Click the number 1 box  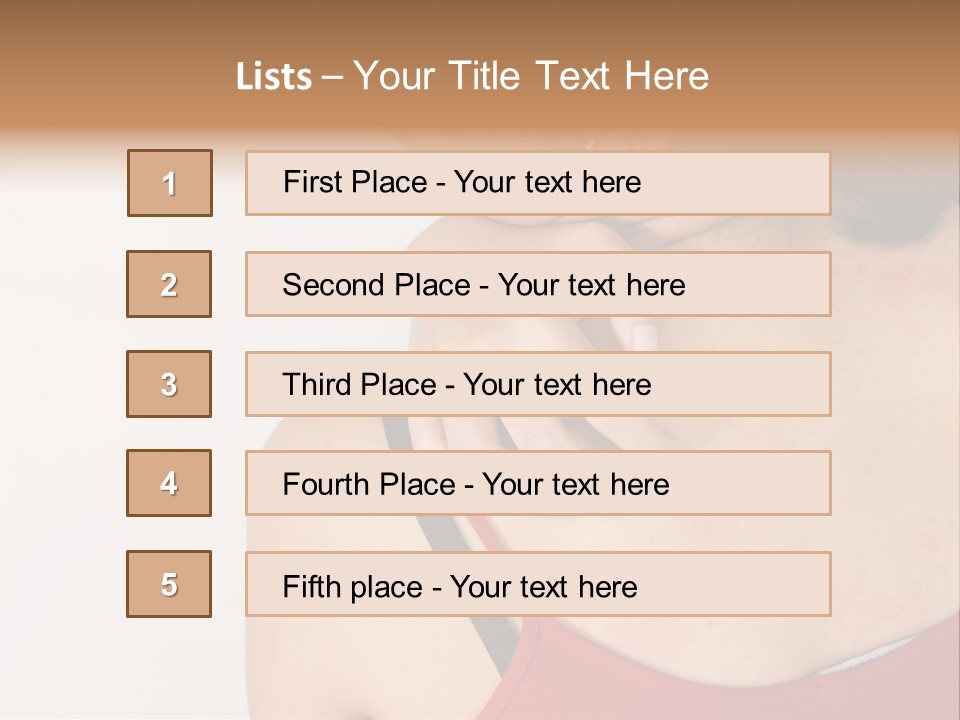(170, 183)
